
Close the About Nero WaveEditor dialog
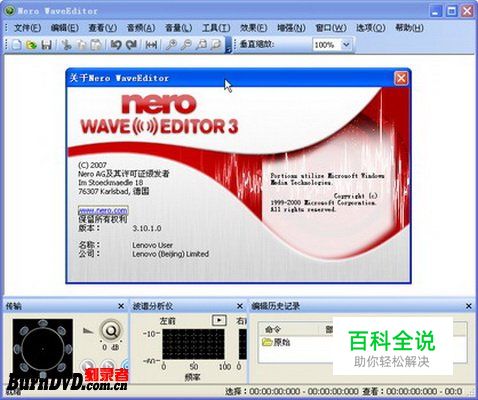tap(401, 79)
